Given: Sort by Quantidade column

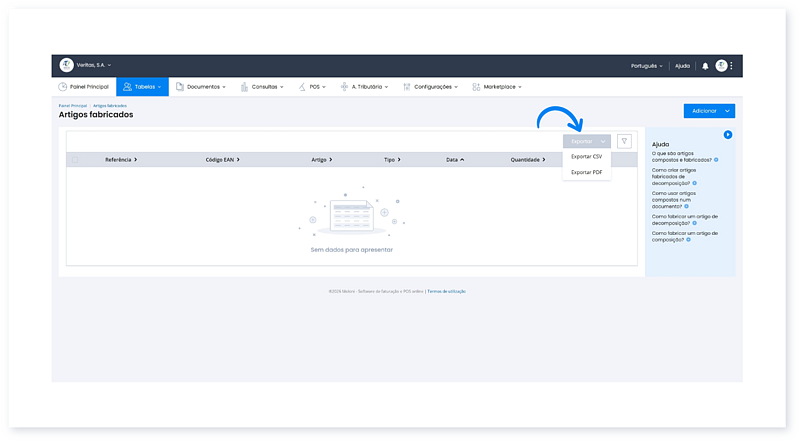Looking at the screenshot, I should [x=528, y=160].
